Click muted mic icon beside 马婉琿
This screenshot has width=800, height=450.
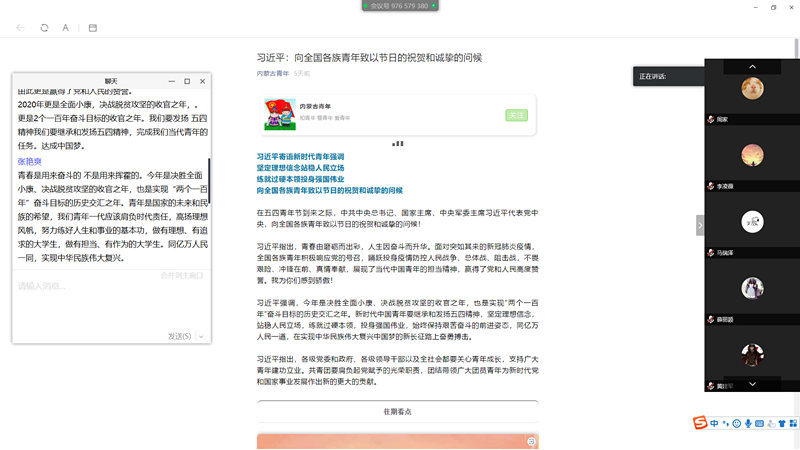click(x=711, y=253)
